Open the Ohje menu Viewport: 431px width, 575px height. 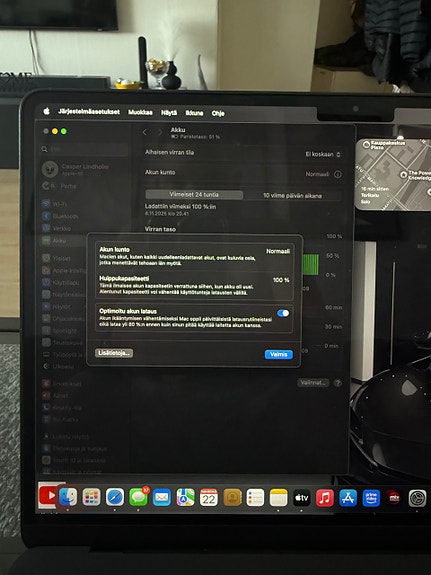tap(218, 113)
